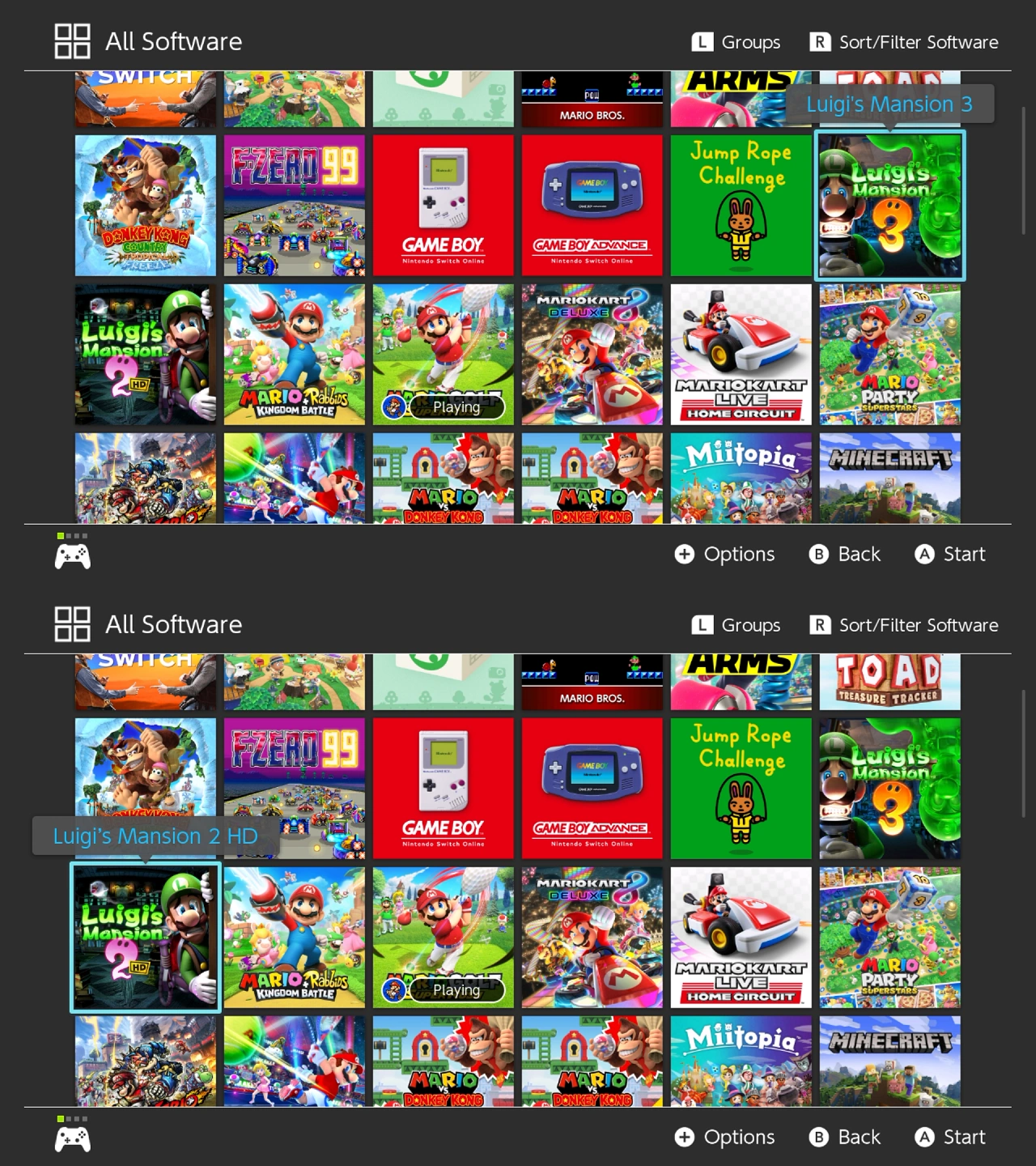Launch Mario Kart 8 Deluxe in lower screenshot
The height and width of the screenshot is (1166, 1036).
pos(592,938)
